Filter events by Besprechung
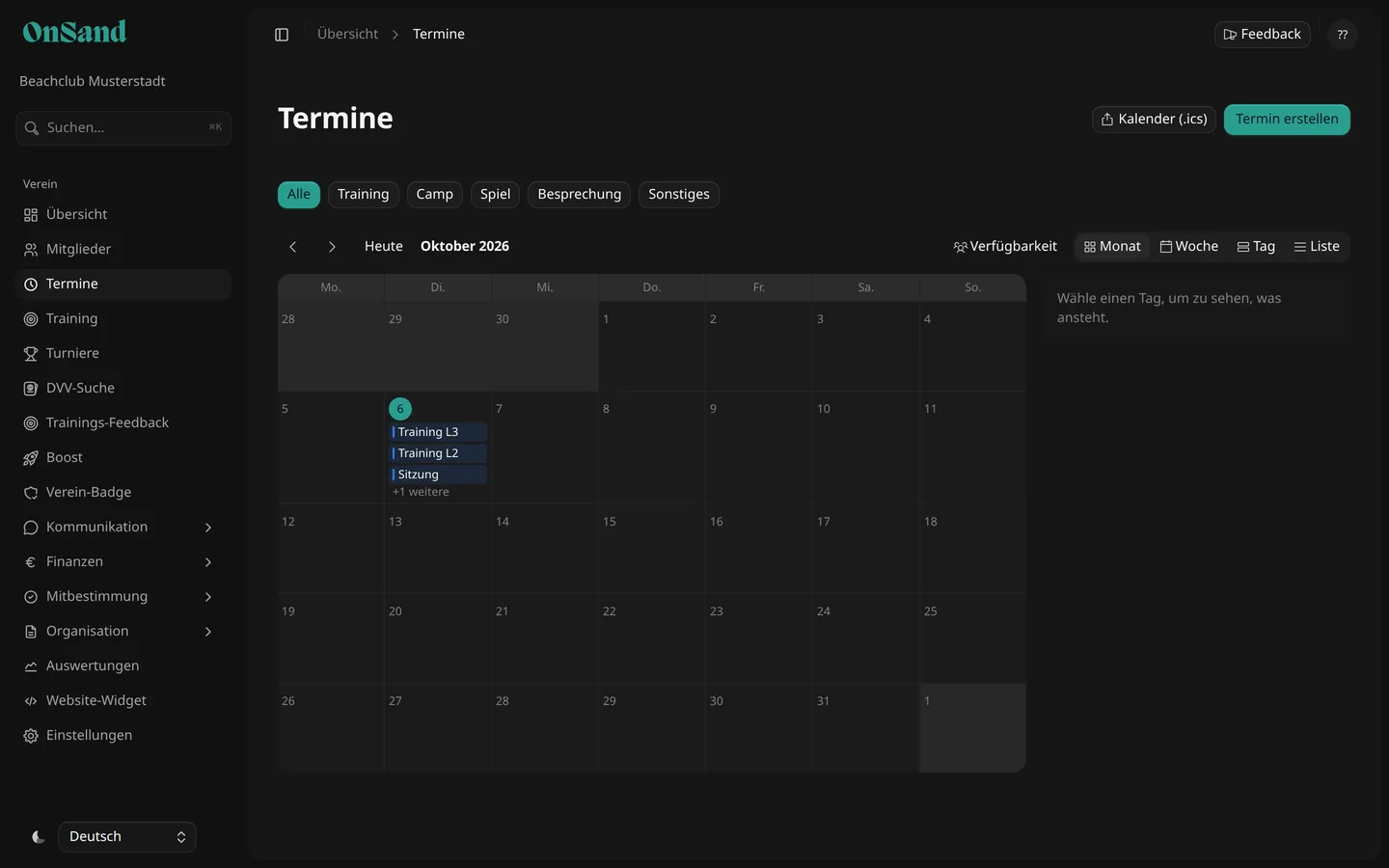 (580, 195)
